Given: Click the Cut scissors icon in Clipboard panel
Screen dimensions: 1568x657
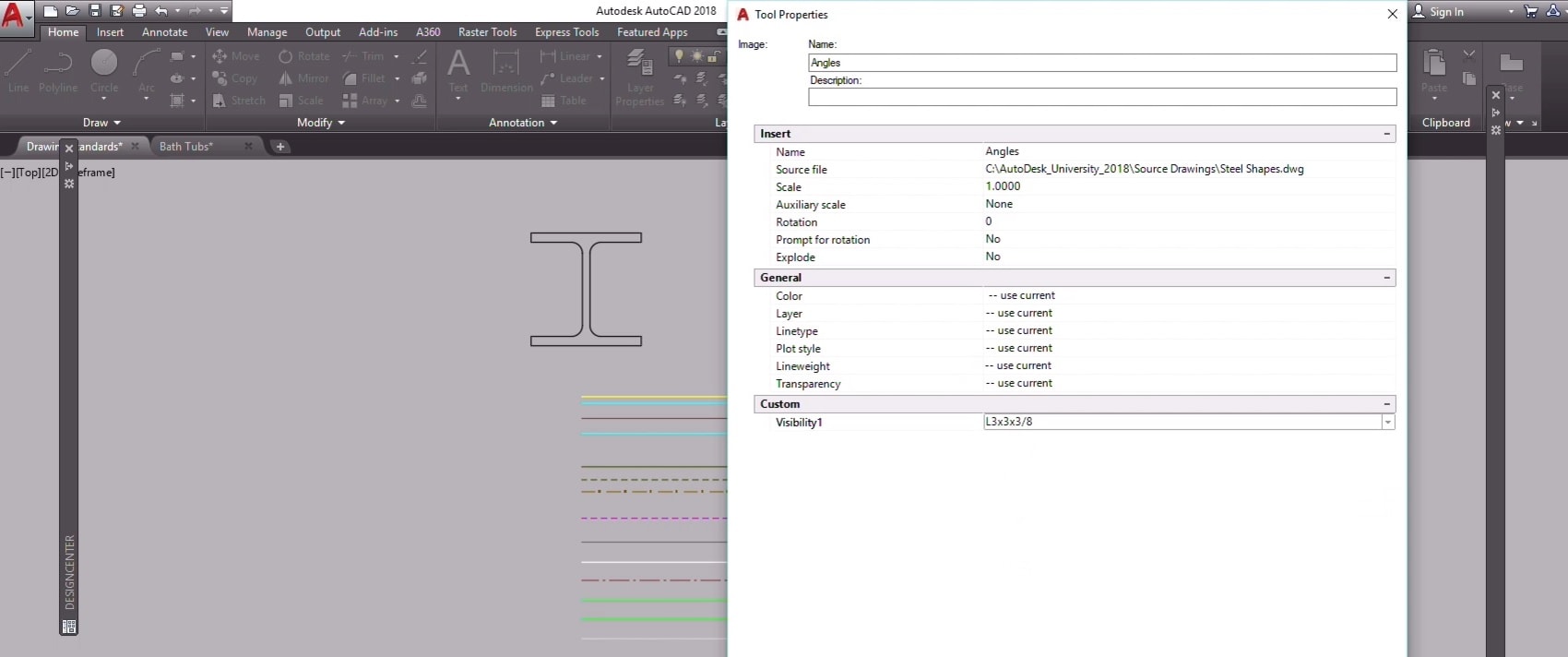Looking at the screenshot, I should click(1469, 55).
